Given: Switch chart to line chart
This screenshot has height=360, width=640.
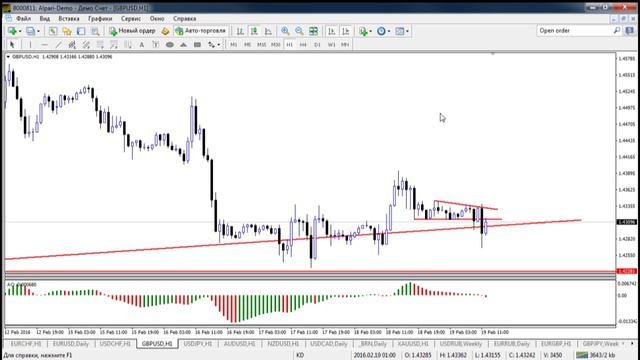Looking at the screenshot, I should [268, 31].
